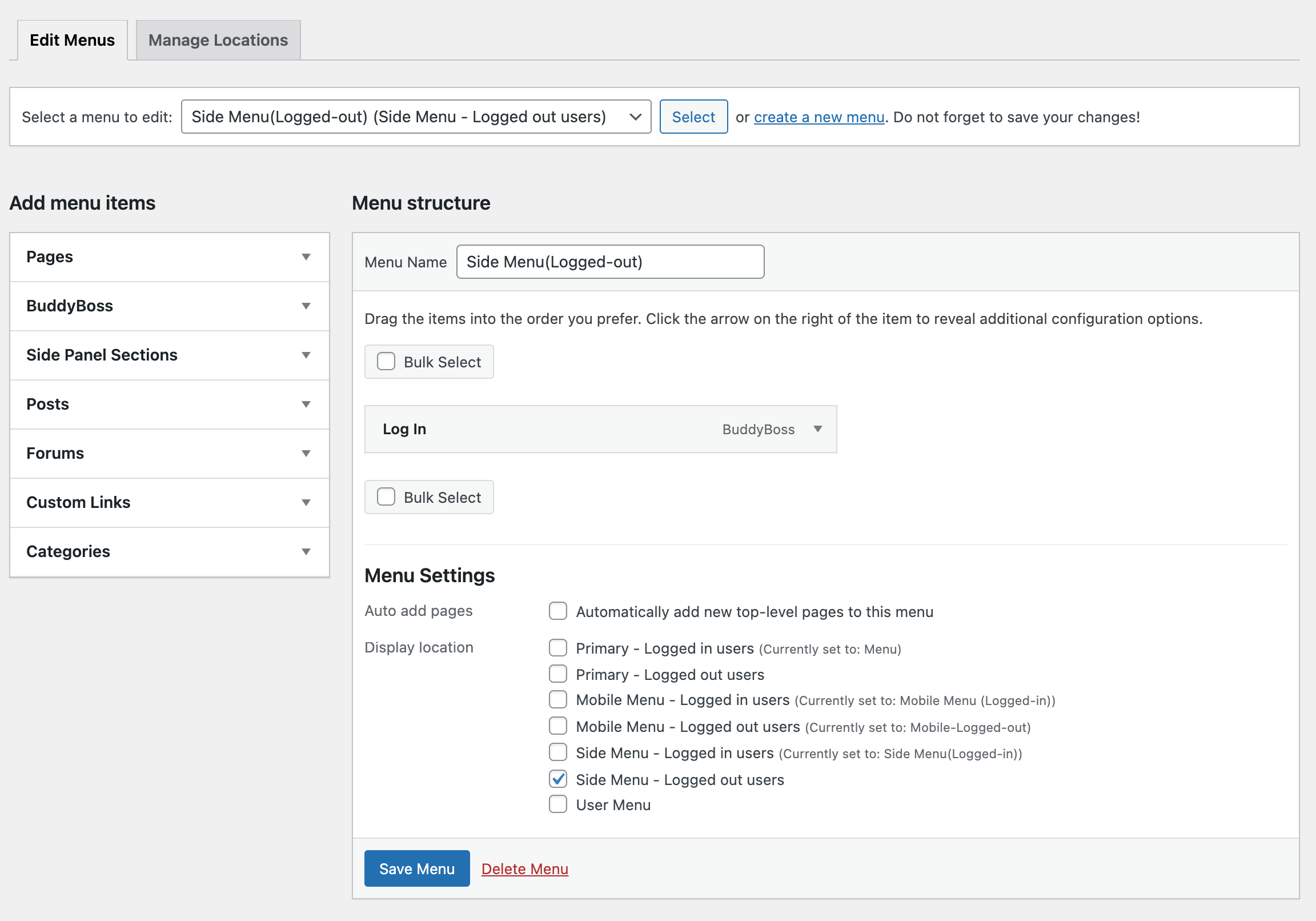Image resolution: width=1316 pixels, height=921 pixels.
Task: Expand the Posts section arrow
Action: (x=306, y=405)
